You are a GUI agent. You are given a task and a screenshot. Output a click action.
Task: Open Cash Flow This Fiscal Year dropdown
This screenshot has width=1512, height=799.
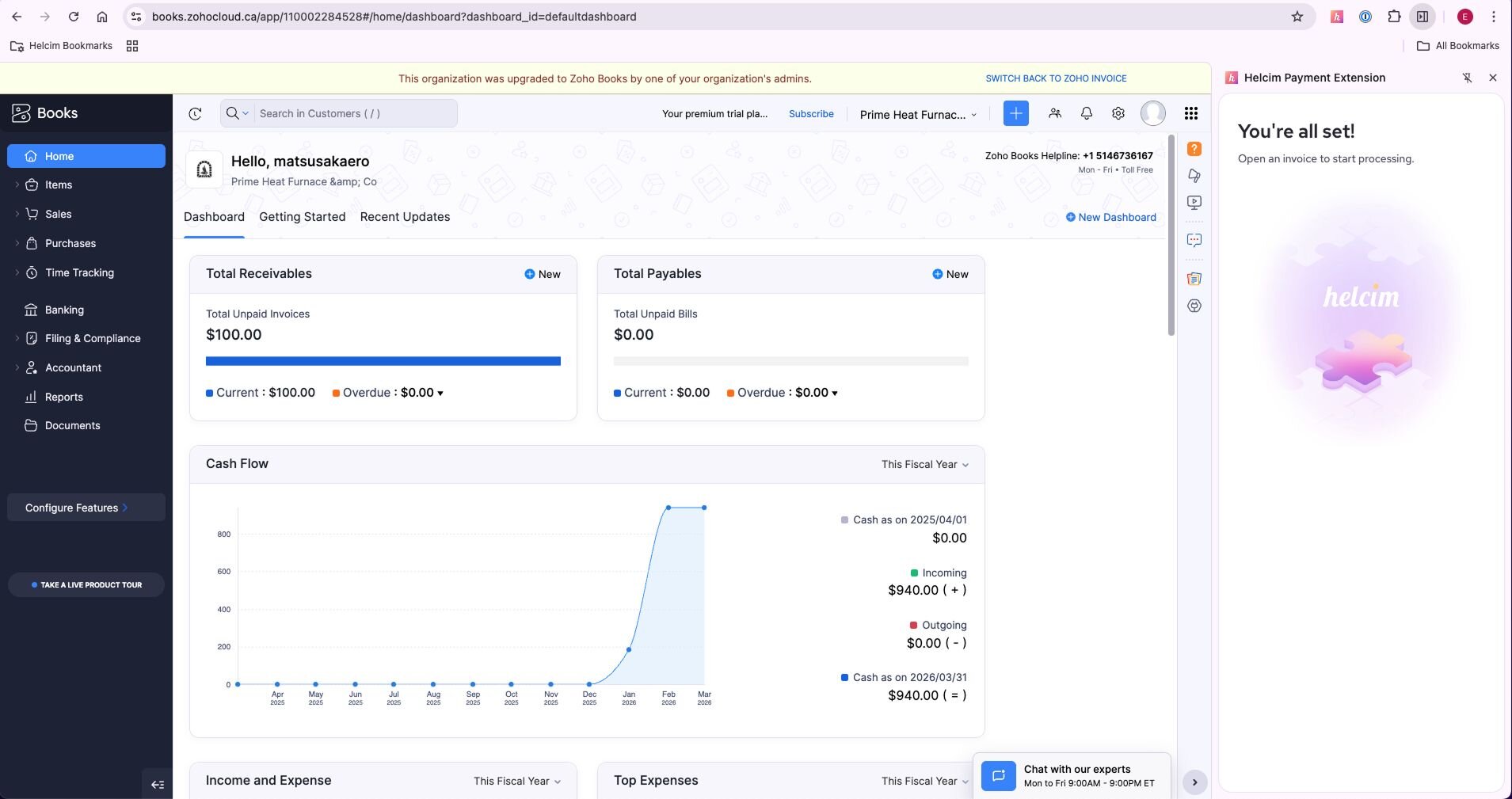(924, 465)
